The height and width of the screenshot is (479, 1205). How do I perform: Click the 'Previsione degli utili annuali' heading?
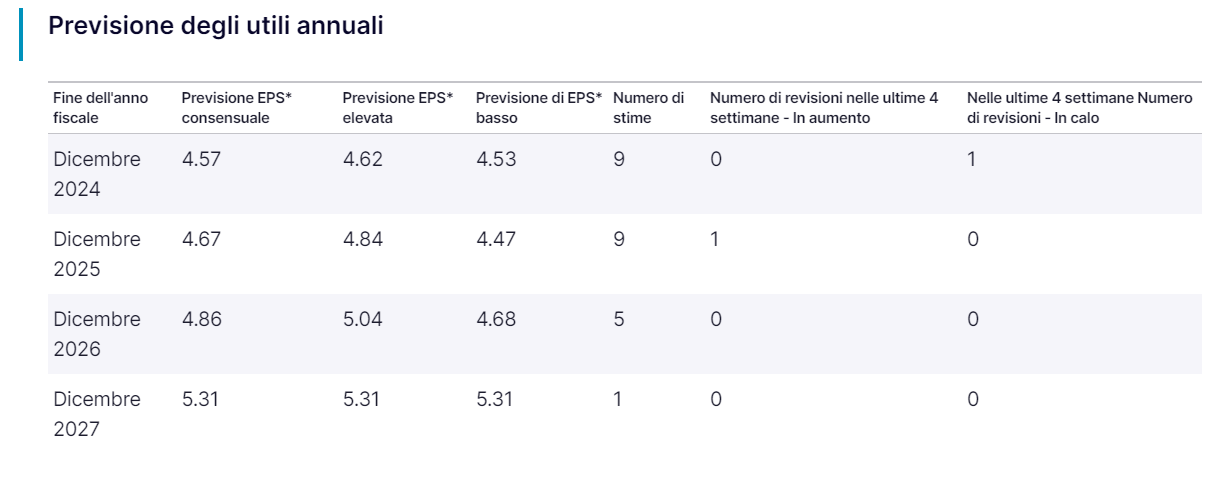[x=216, y=27]
